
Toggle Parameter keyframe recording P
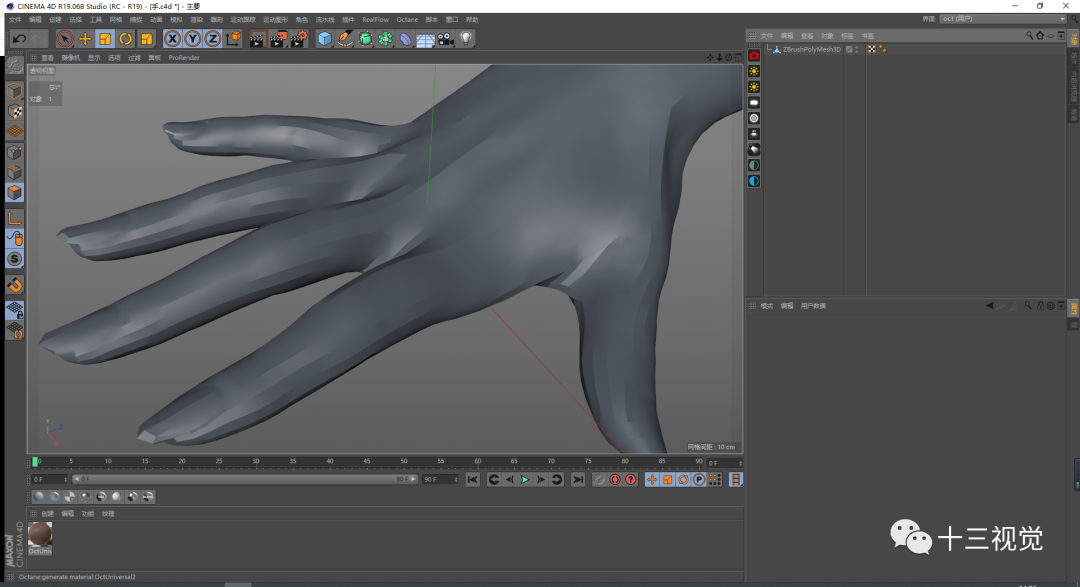point(699,480)
